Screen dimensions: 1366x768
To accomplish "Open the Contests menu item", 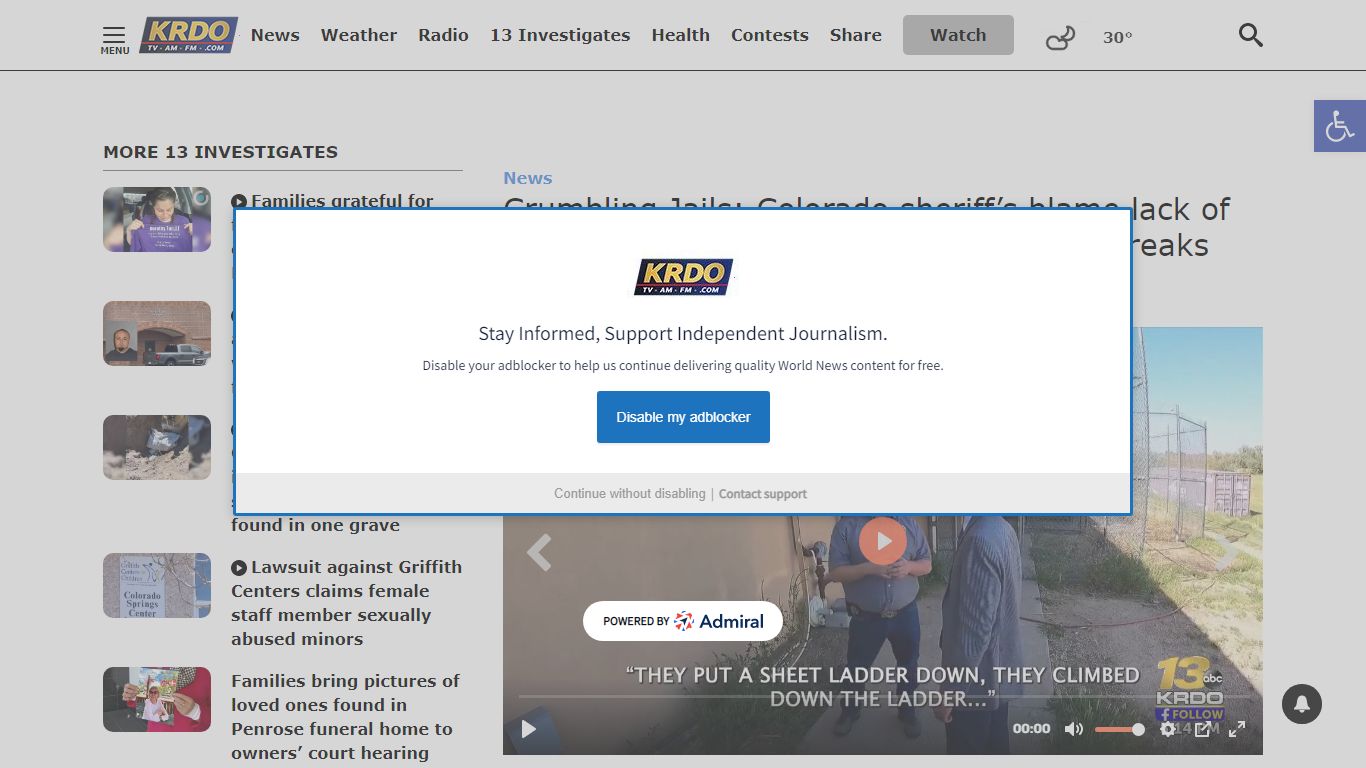I will click(769, 35).
